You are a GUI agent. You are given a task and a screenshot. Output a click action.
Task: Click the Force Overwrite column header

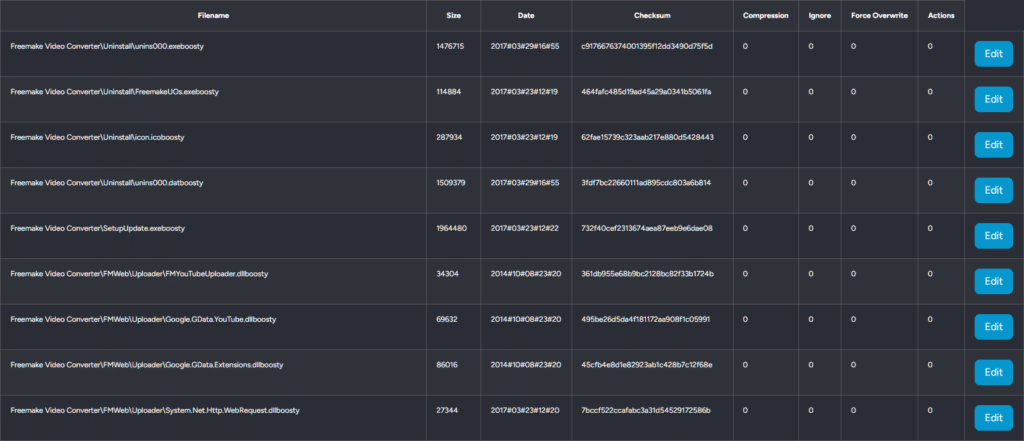click(x=879, y=16)
